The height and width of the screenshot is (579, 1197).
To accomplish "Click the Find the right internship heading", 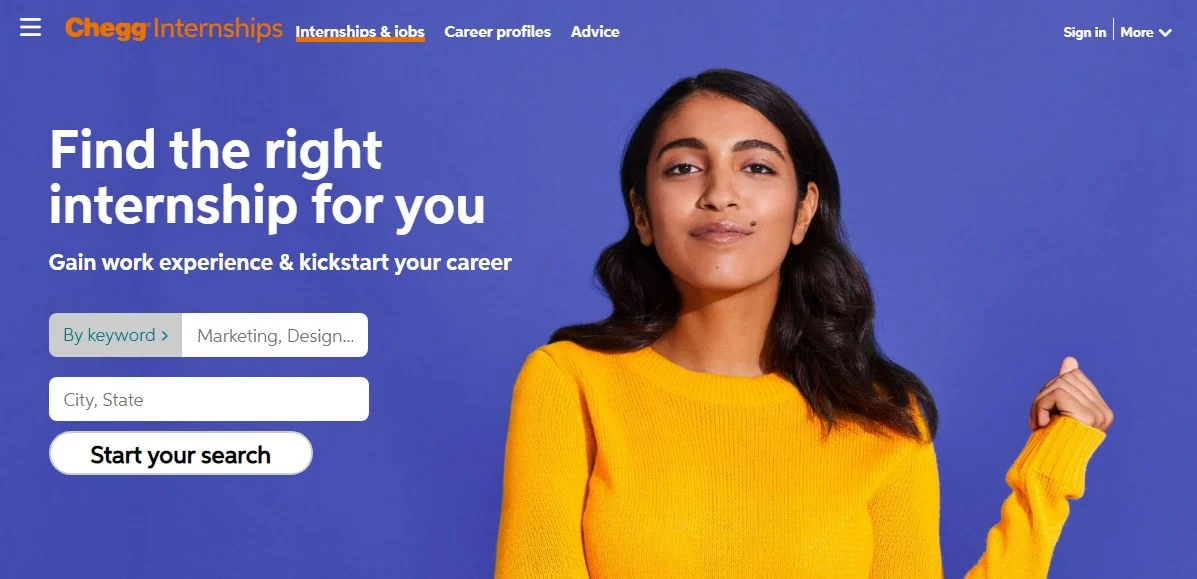I will pyautogui.click(x=267, y=177).
